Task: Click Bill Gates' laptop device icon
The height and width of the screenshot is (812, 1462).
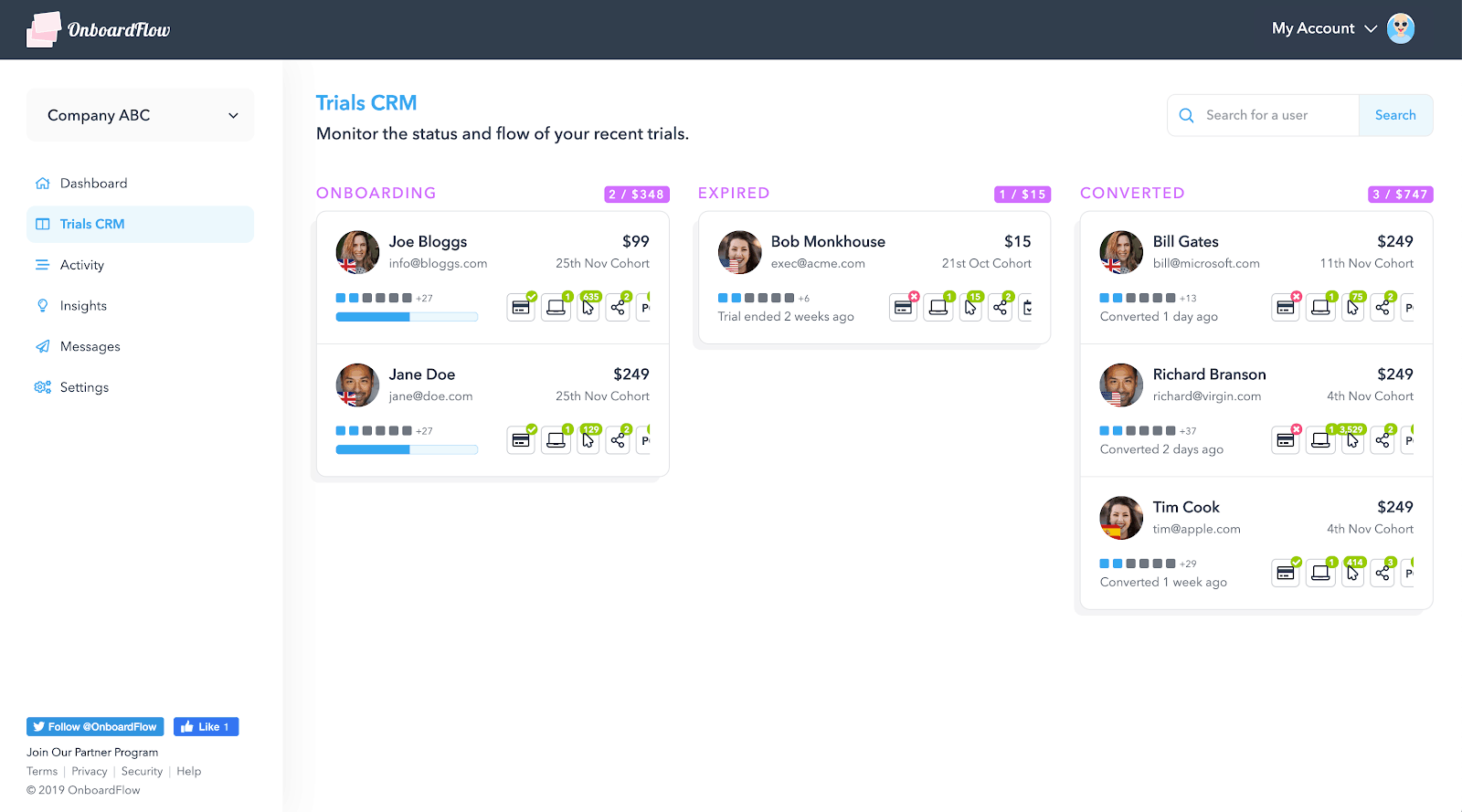Action: pyautogui.click(x=1319, y=307)
